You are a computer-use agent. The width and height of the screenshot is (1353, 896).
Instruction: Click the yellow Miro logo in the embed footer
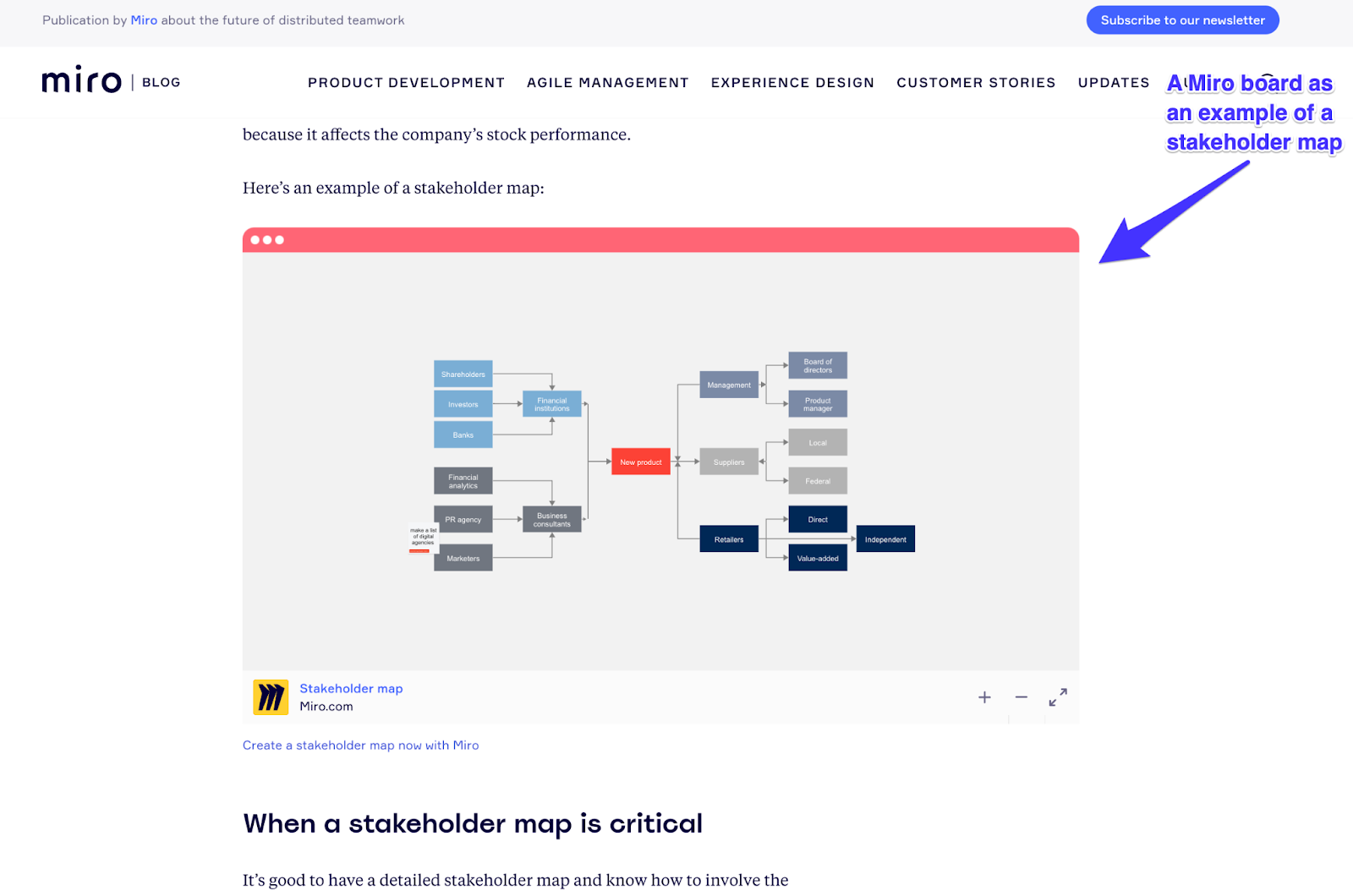(271, 697)
